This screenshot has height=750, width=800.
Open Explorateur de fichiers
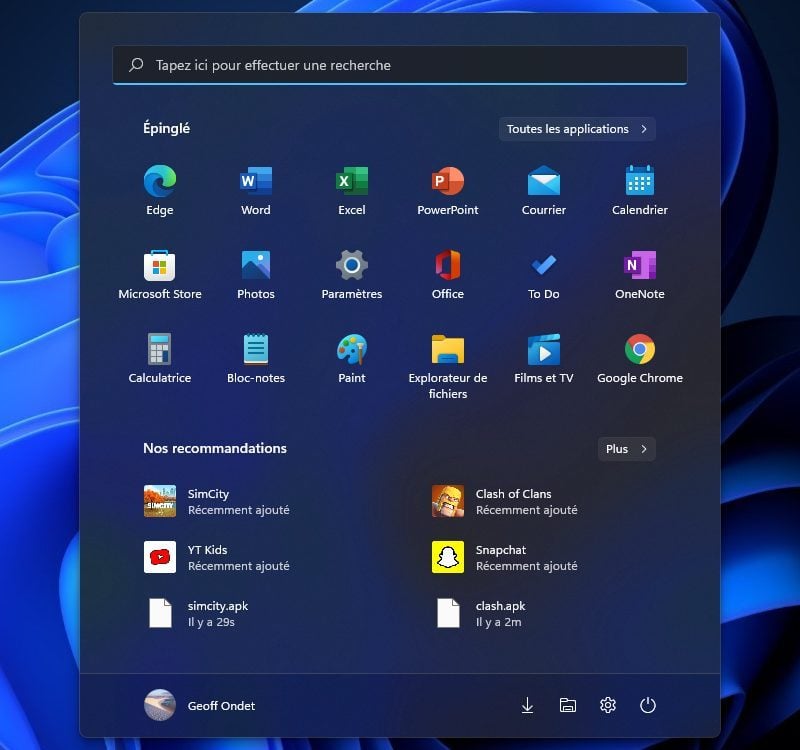(x=447, y=366)
